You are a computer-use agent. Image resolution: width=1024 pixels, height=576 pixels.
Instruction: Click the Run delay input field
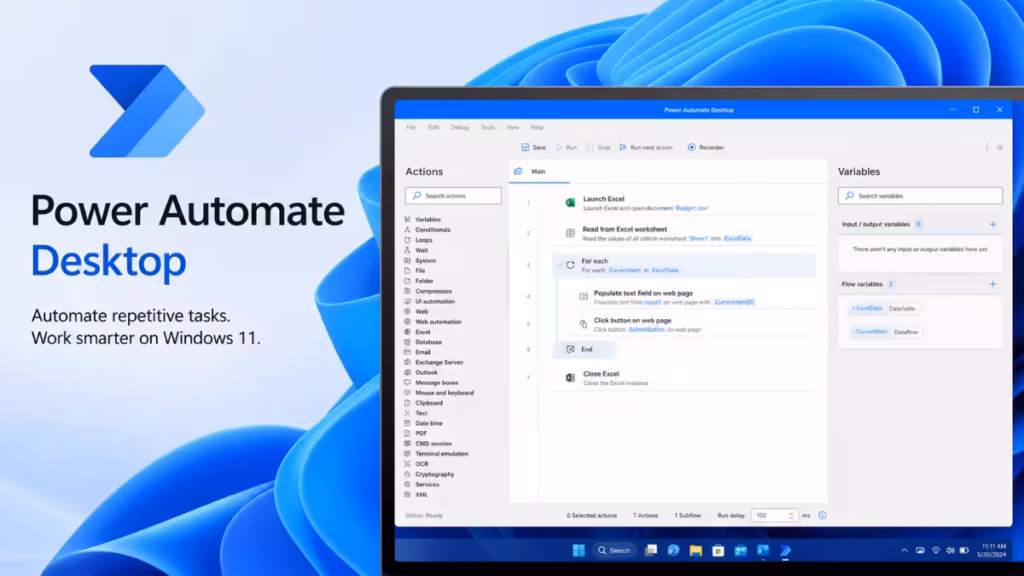774,515
